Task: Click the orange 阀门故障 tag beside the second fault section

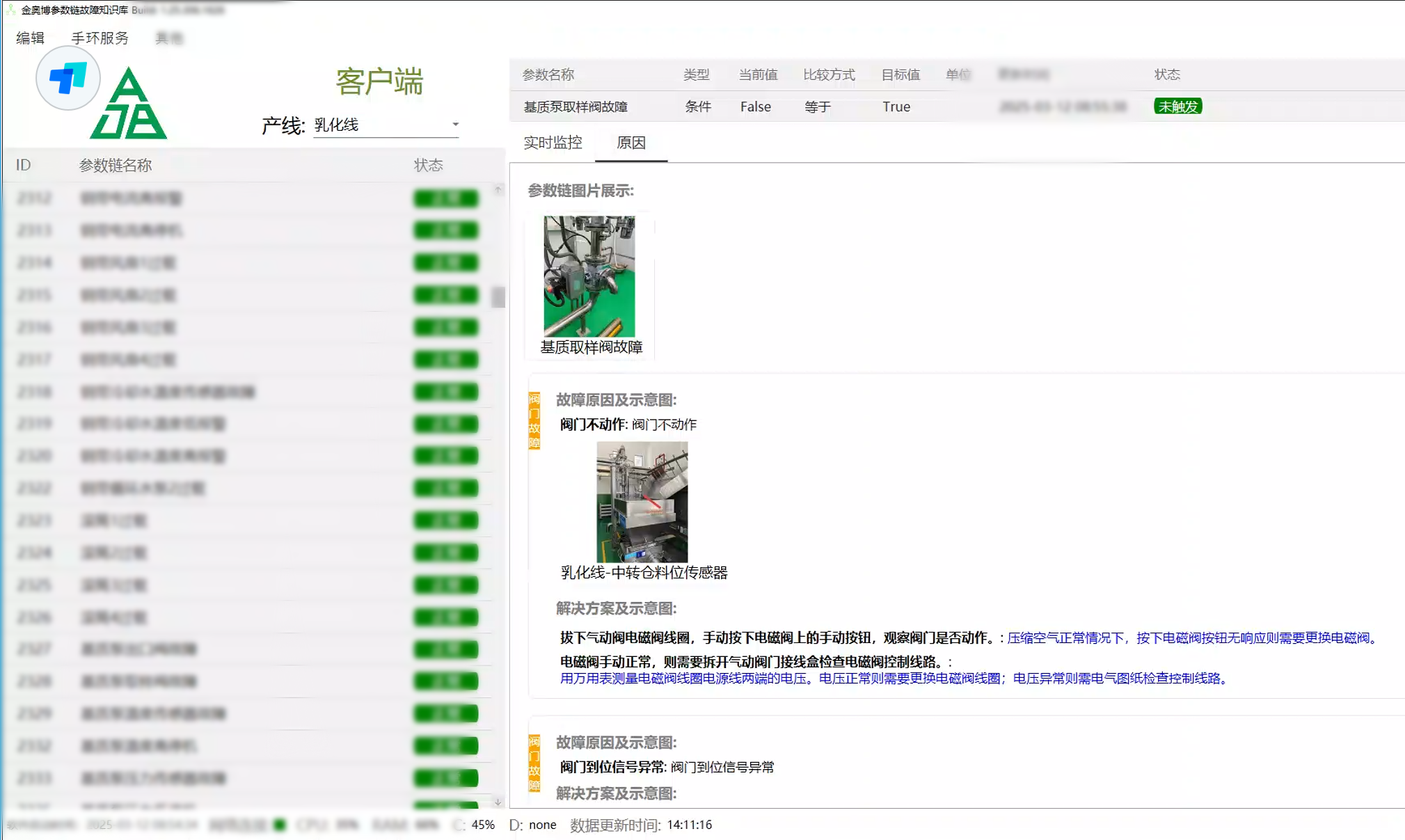Action: (x=533, y=763)
